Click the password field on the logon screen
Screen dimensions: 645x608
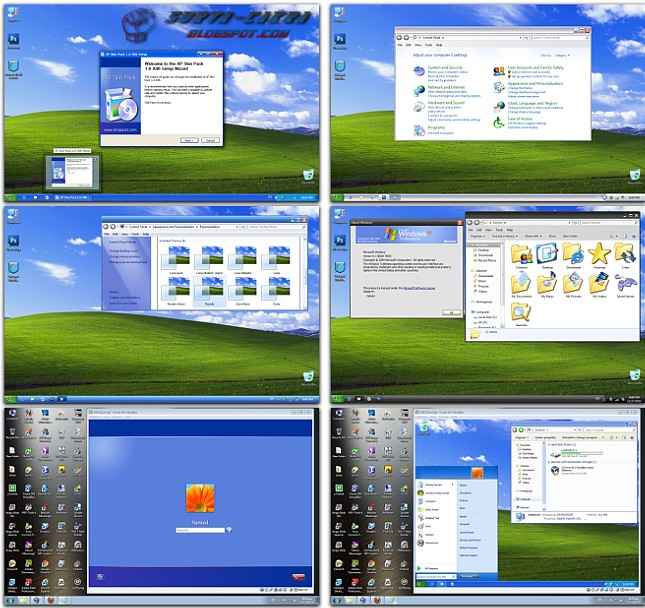click(x=200, y=530)
